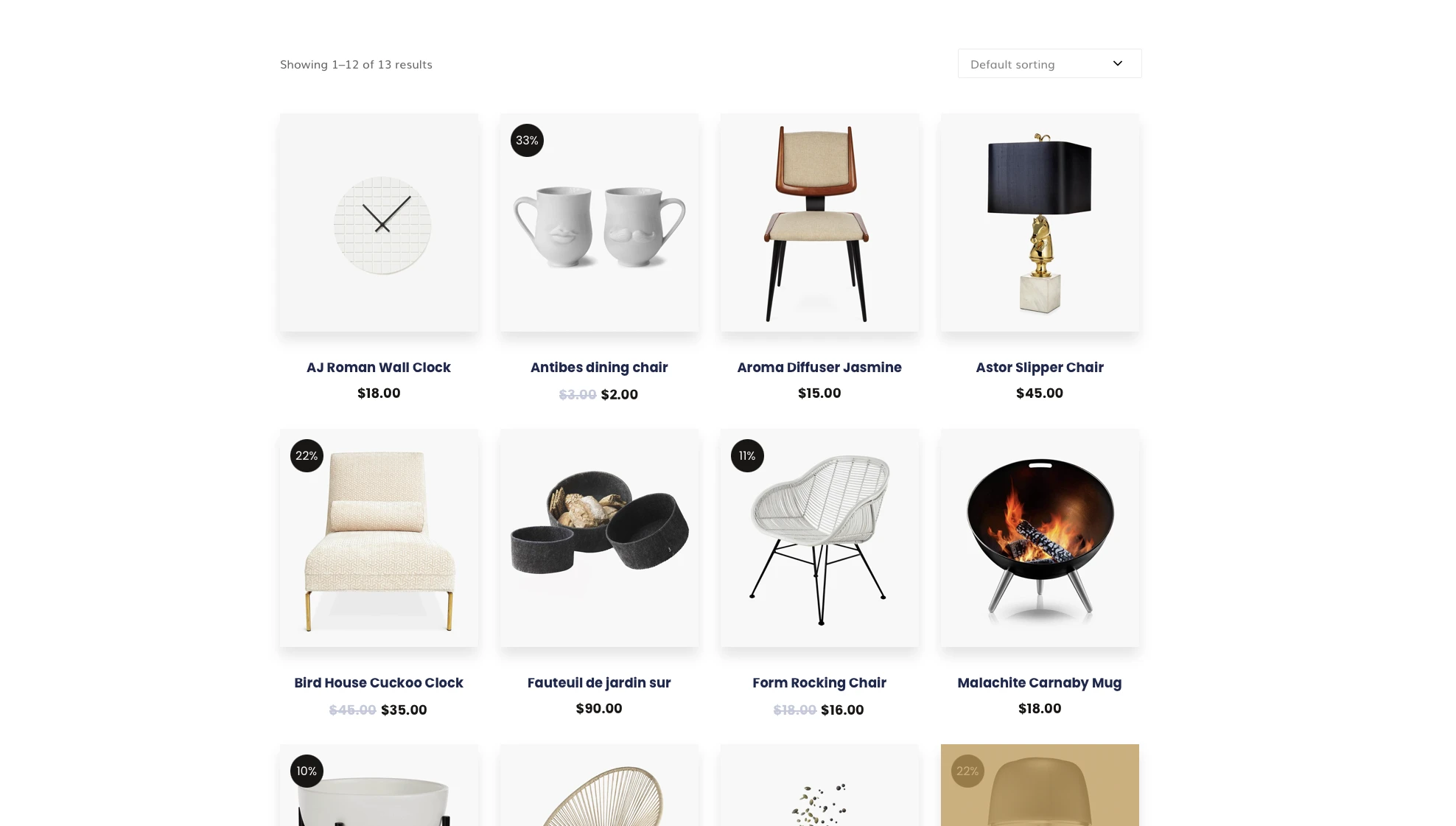The width and height of the screenshot is (1456, 826).
Task: Open the Malachite Carnaby Mug link
Action: (1040, 682)
